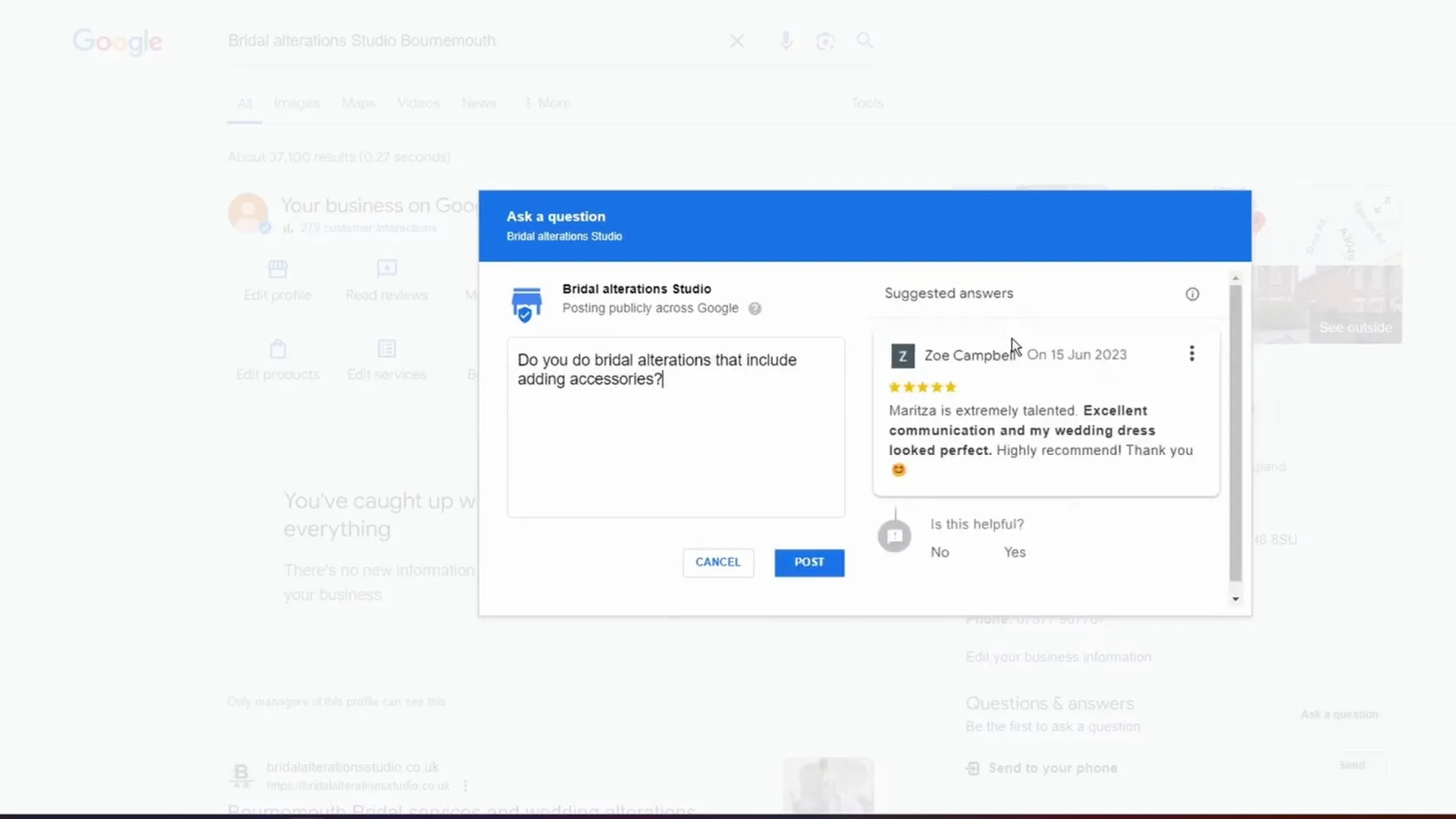
Task: Switch to the News tab
Action: (479, 103)
